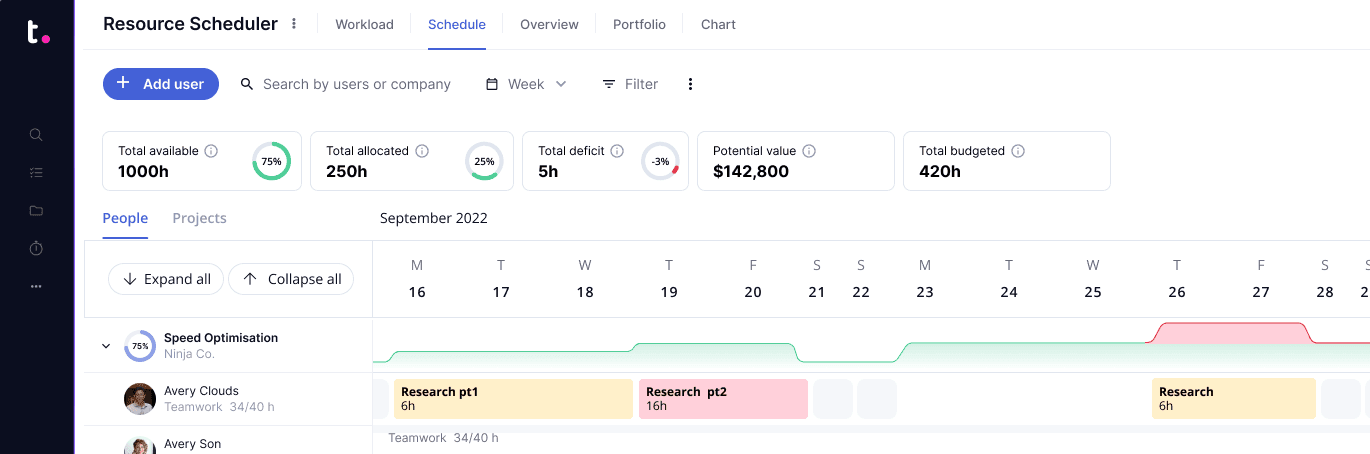Open the Week view dropdown
Screen dimensions: 1370x454
point(526,84)
